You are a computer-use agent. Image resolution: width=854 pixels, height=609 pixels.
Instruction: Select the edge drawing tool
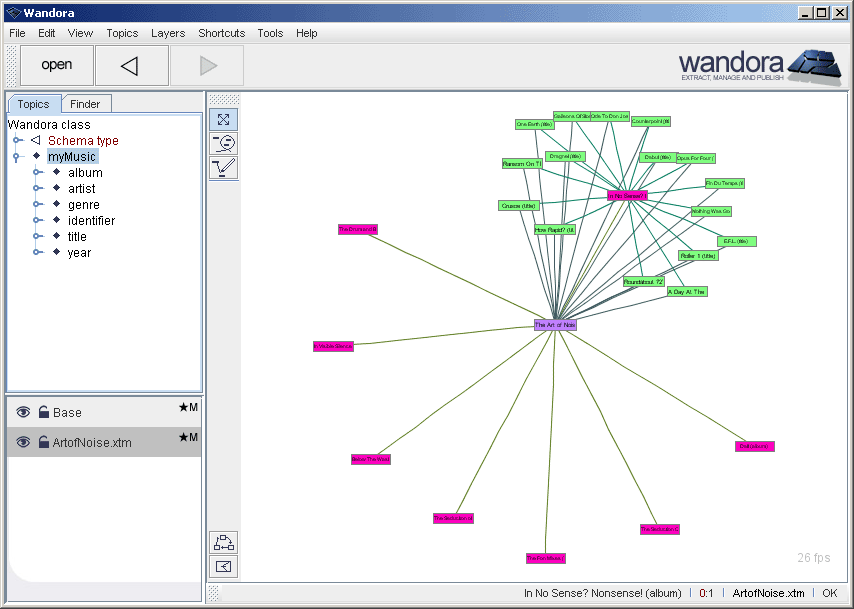[x=223, y=167]
